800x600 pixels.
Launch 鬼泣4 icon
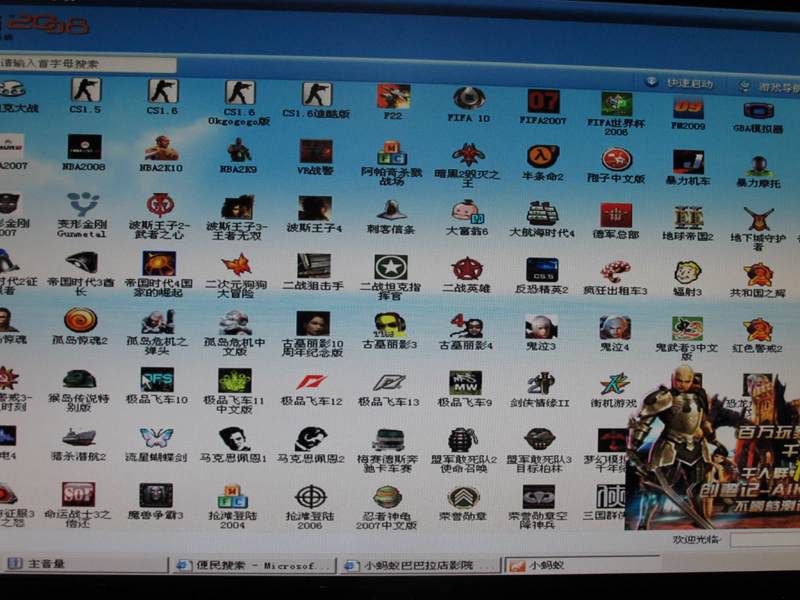click(x=615, y=328)
